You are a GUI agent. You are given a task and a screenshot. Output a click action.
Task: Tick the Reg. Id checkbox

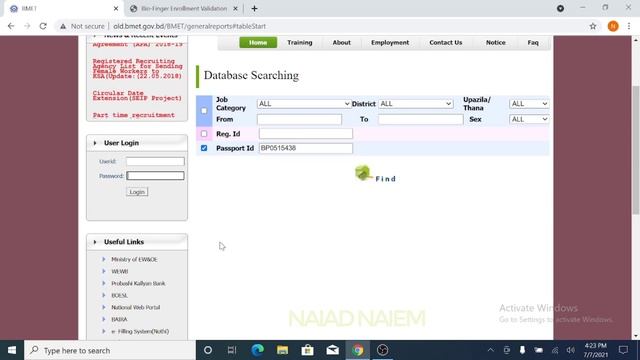(204, 133)
